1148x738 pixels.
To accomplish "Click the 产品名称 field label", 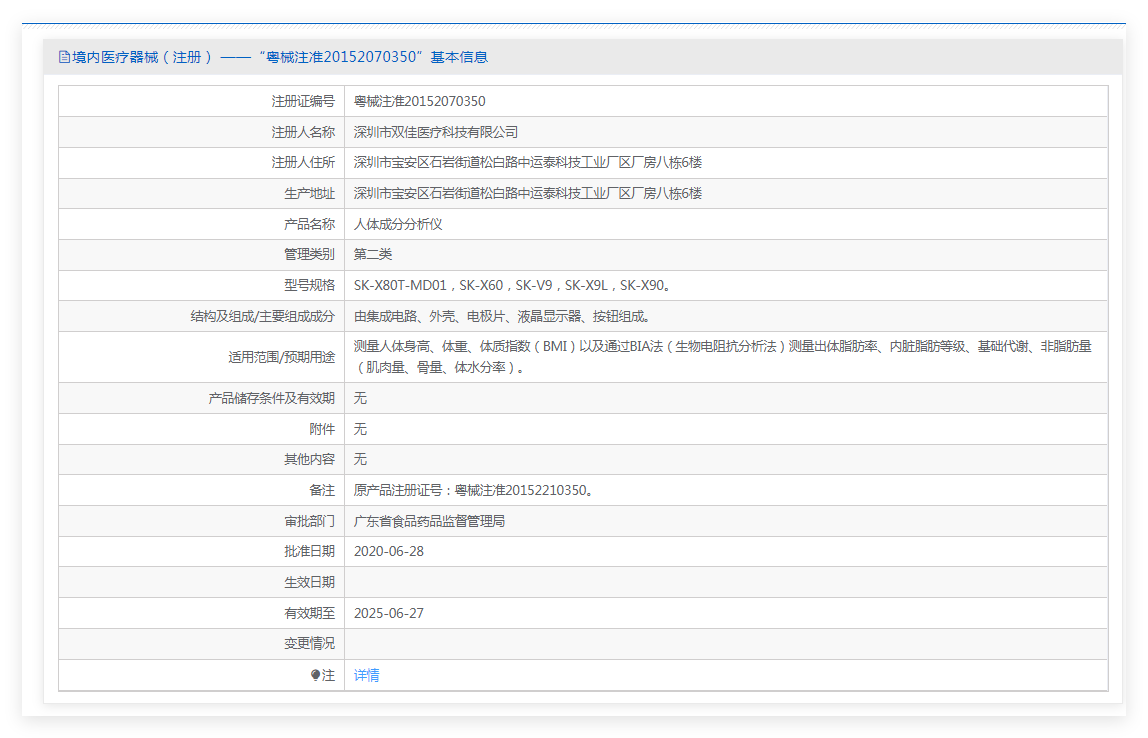I will click(310, 224).
